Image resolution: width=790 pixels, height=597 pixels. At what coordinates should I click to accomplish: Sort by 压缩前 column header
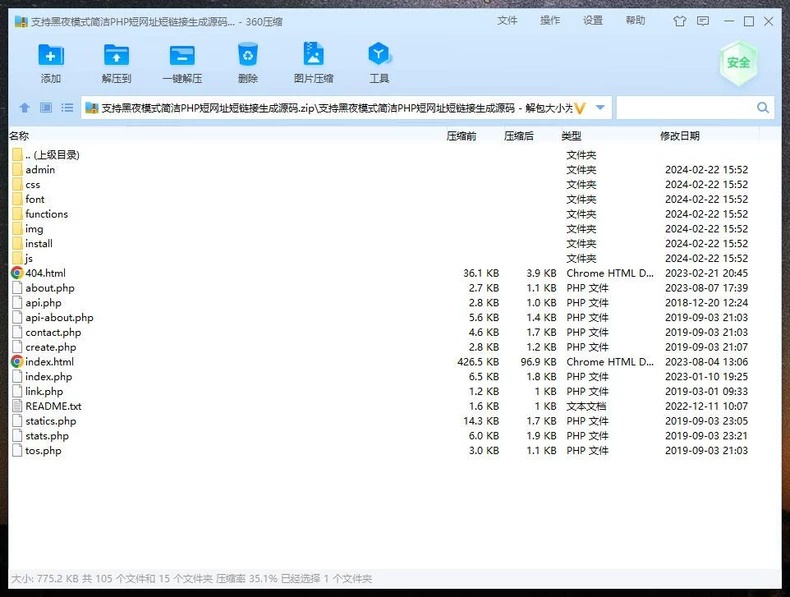coord(461,136)
